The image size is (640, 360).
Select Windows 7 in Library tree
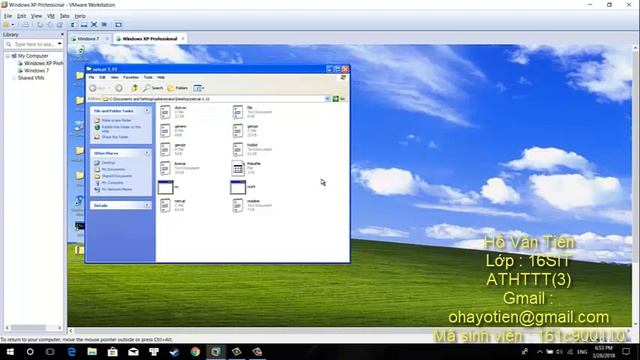pos(36,71)
